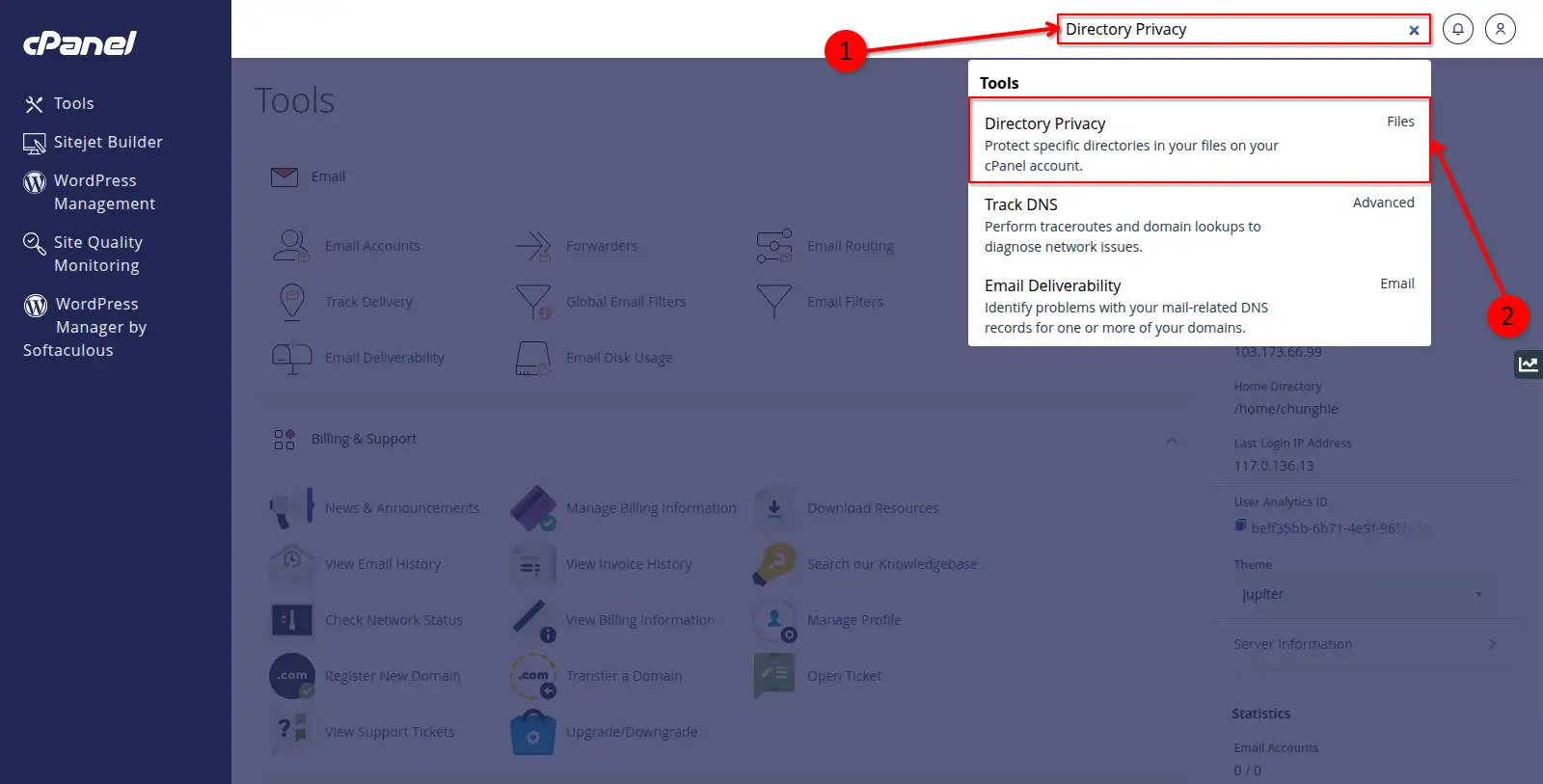This screenshot has height=784, width=1543.
Task: Open the cPanel logo home link
Action: (x=79, y=43)
